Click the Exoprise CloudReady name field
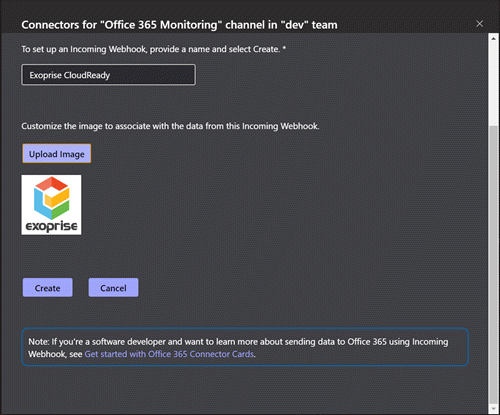This screenshot has width=500, height=415. point(108,75)
